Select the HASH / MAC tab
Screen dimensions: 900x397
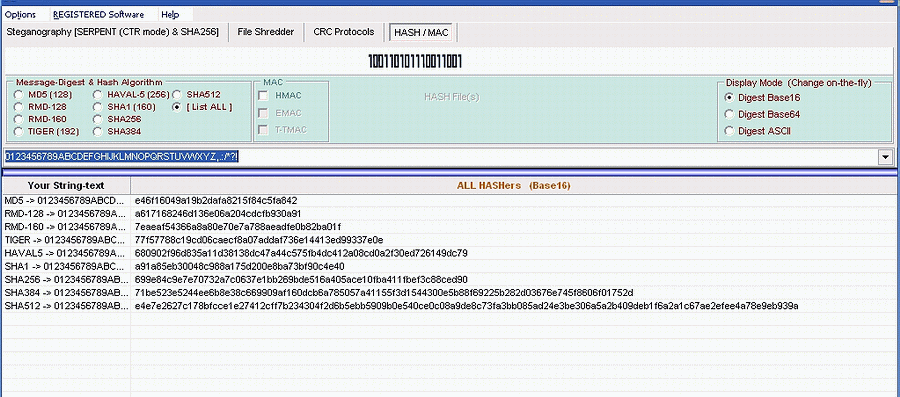tap(422, 33)
